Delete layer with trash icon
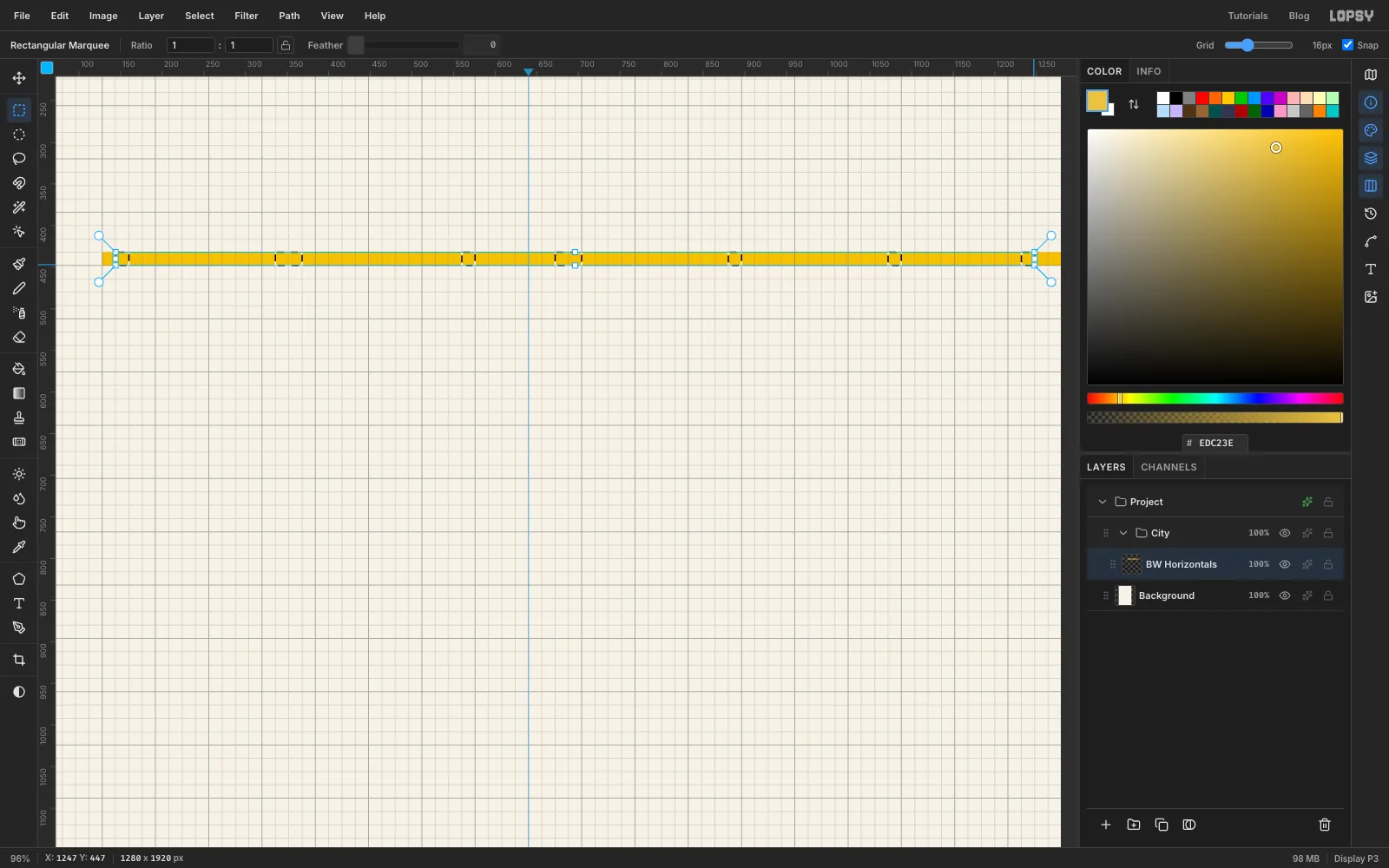Image resolution: width=1389 pixels, height=868 pixels. (1325, 825)
